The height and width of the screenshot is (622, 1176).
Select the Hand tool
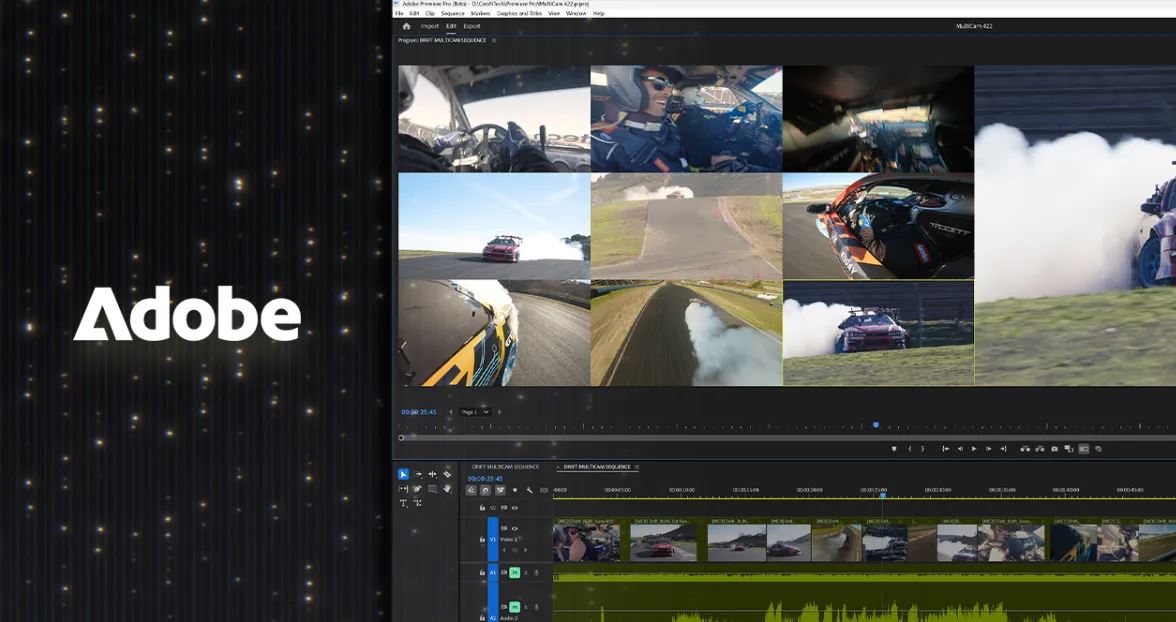tap(447, 489)
